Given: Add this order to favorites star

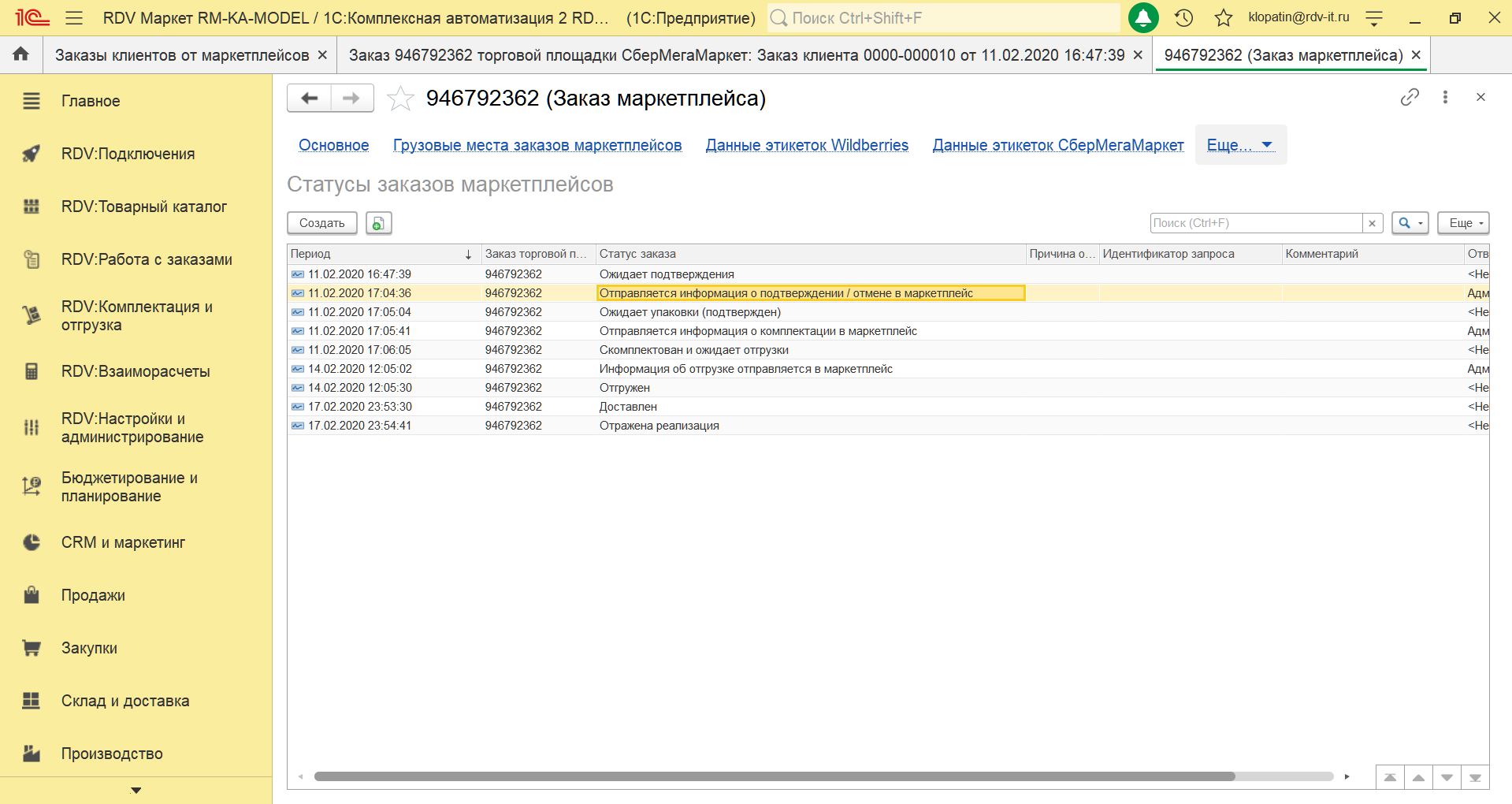Looking at the screenshot, I should pos(400,99).
